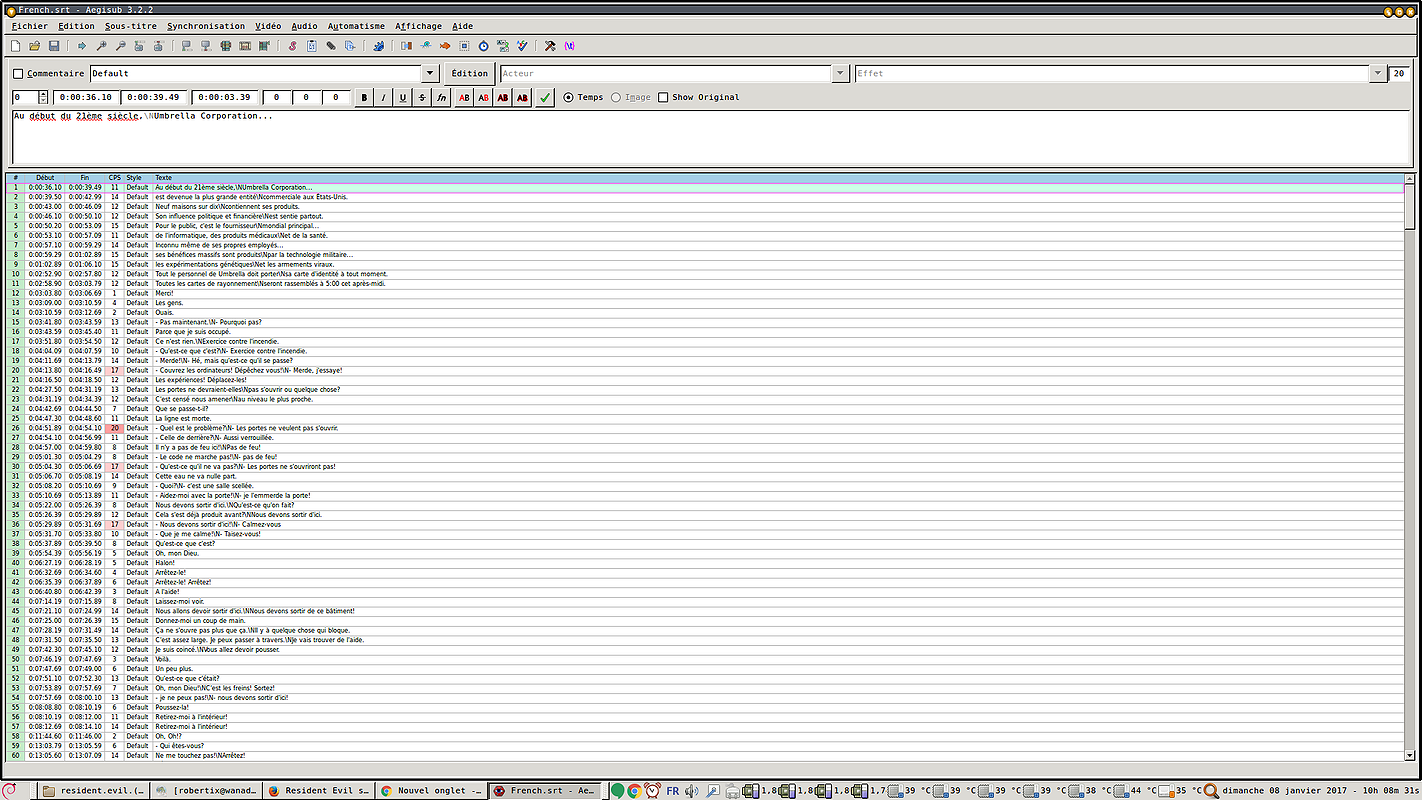Open the Edition menu
The image size is (1422, 800).
[76, 26]
